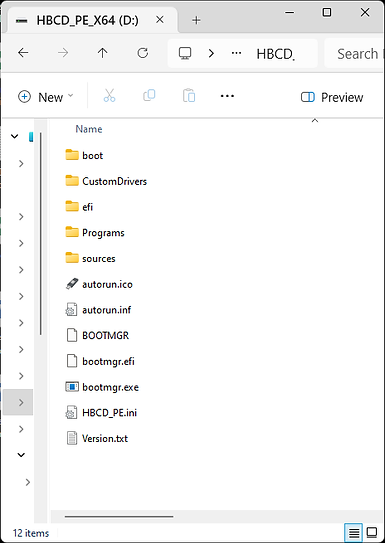Click the BOOTMGR file icon
This screenshot has width=385, height=543.
pos(71,335)
